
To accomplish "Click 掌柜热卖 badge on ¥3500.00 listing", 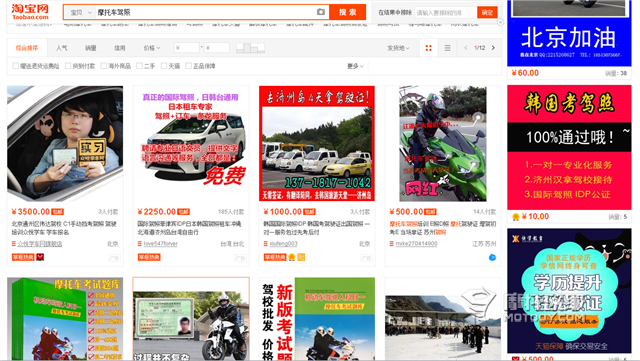I will point(23,257).
